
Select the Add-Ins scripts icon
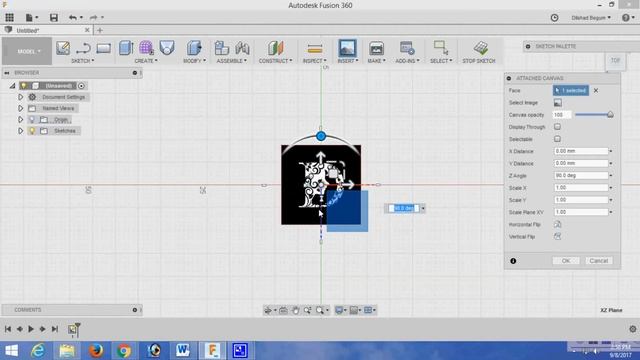tap(407, 48)
